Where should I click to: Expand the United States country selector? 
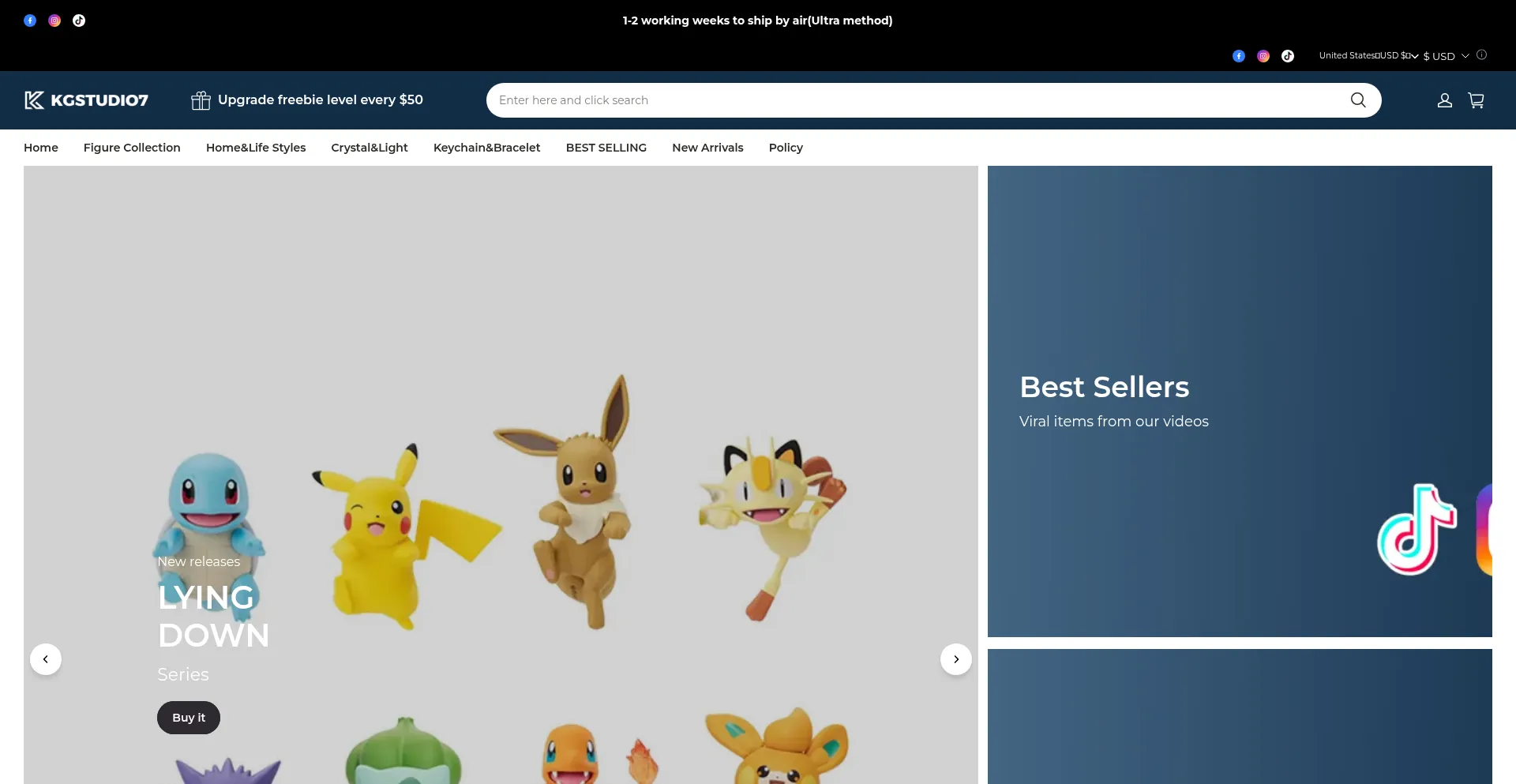click(1368, 56)
